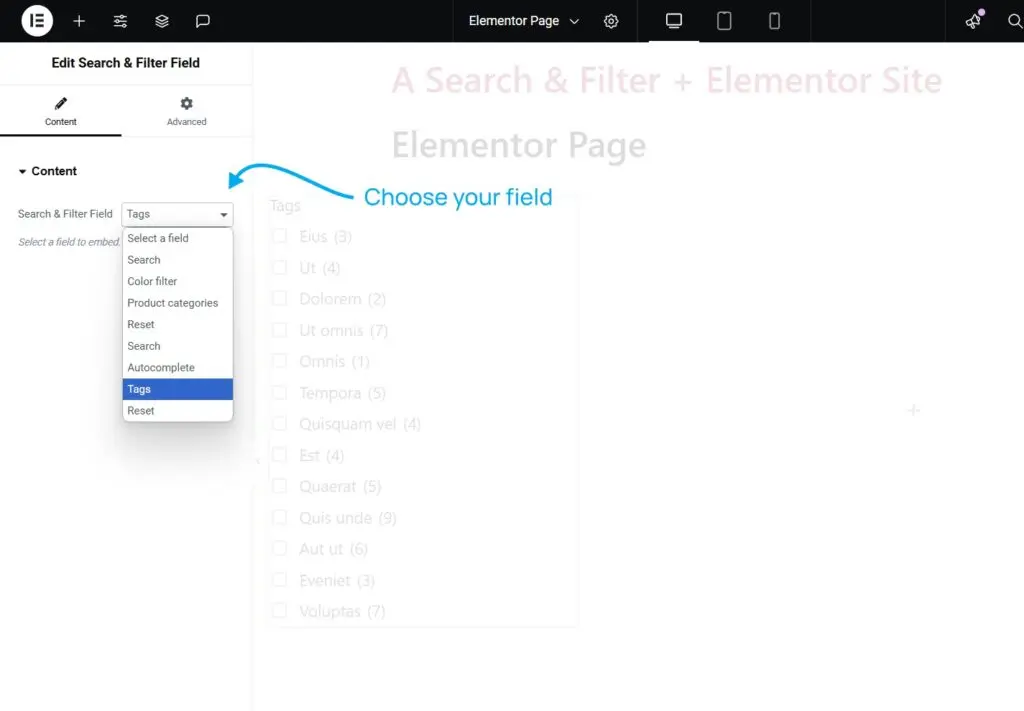Choose highlighted 'Tags' option
Image resolution: width=1024 pixels, height=711 pixels.
(178, 389)
